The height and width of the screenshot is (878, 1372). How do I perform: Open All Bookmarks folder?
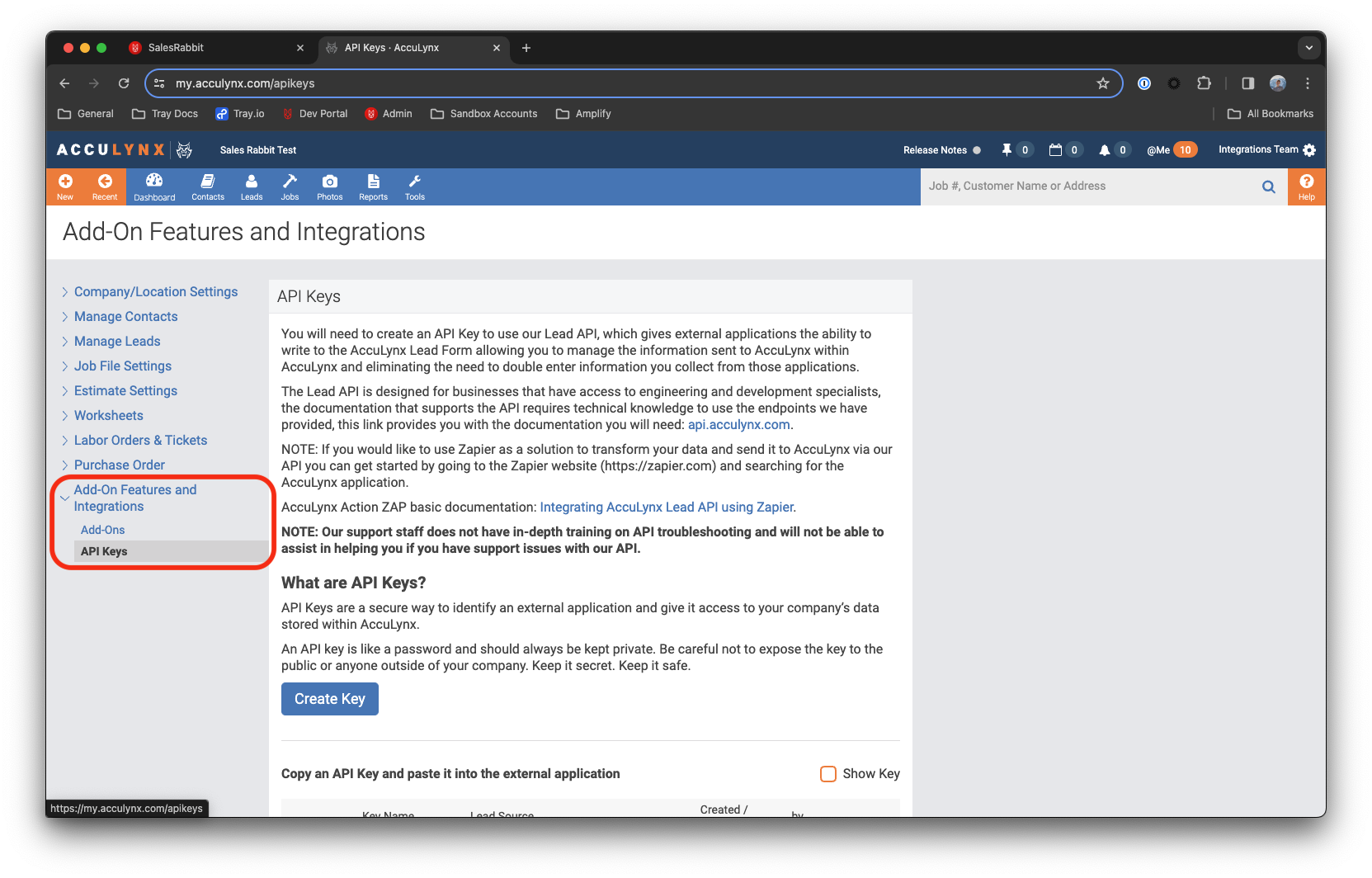click(x=1271, y=114)
